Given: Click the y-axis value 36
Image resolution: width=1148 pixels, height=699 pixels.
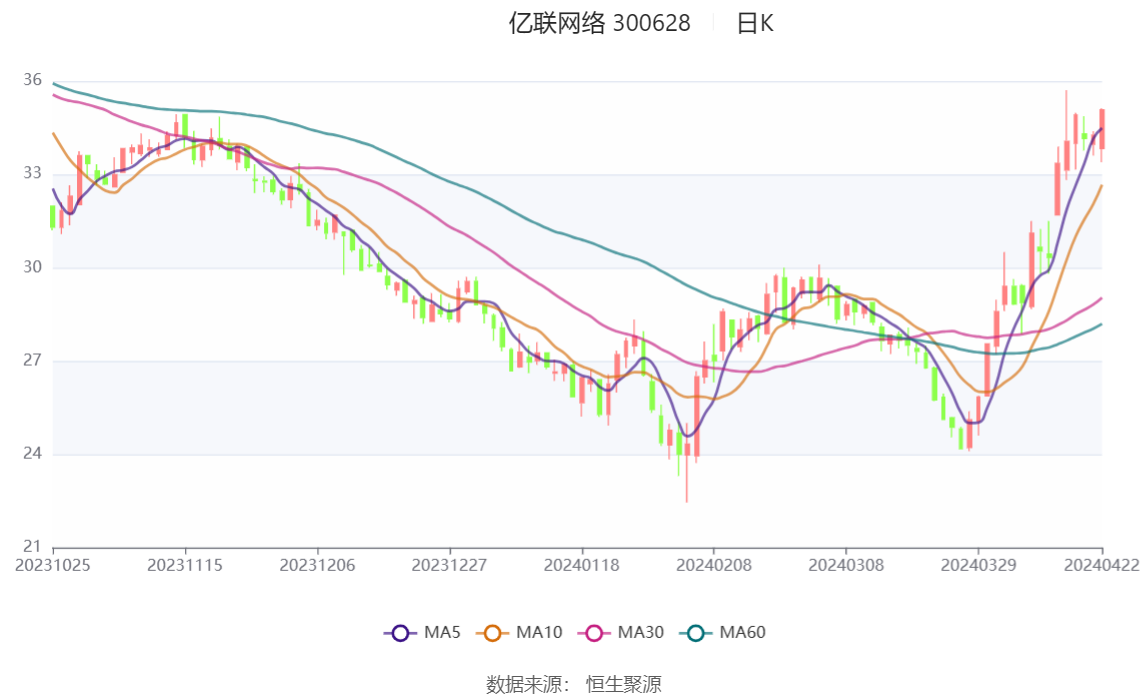Looking at the screenshot, I should tap(32, 80).
